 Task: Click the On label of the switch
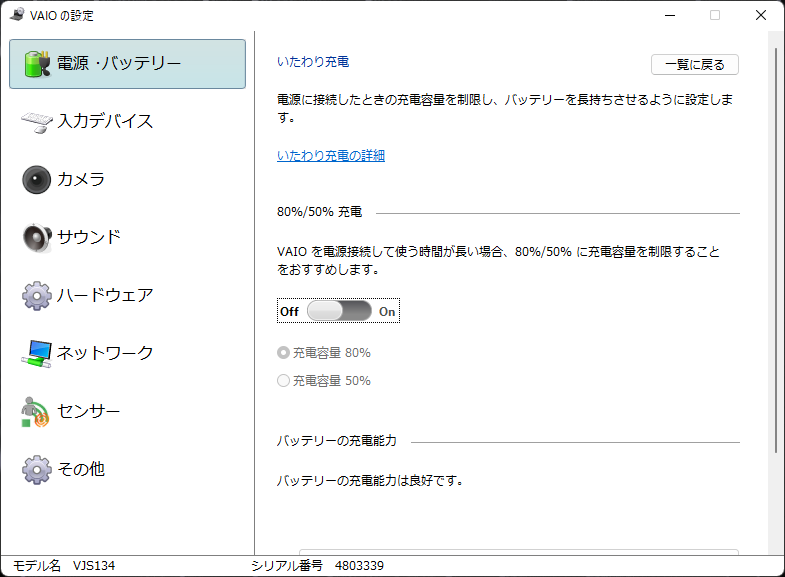[x=387, y=312]
